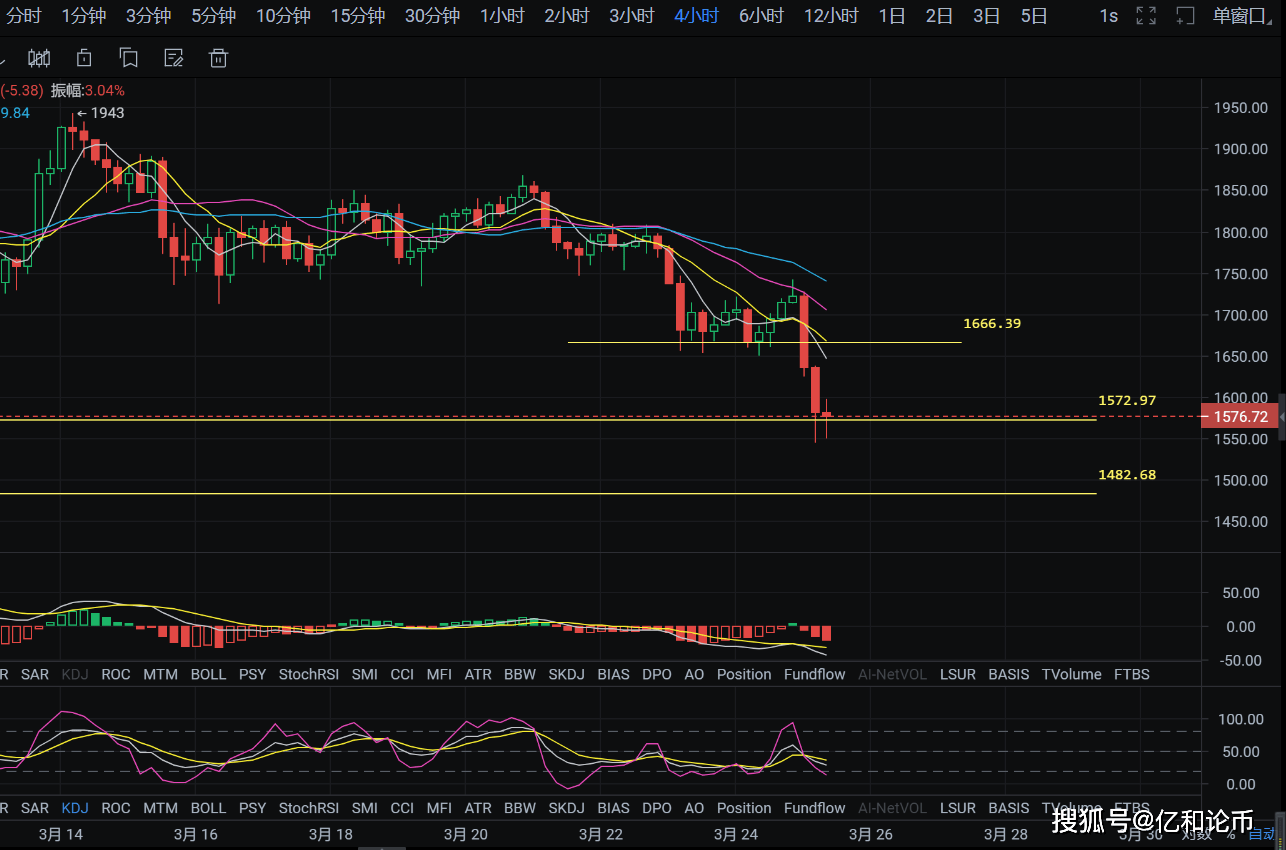Click the 3月 20 date label

point(466,834)
